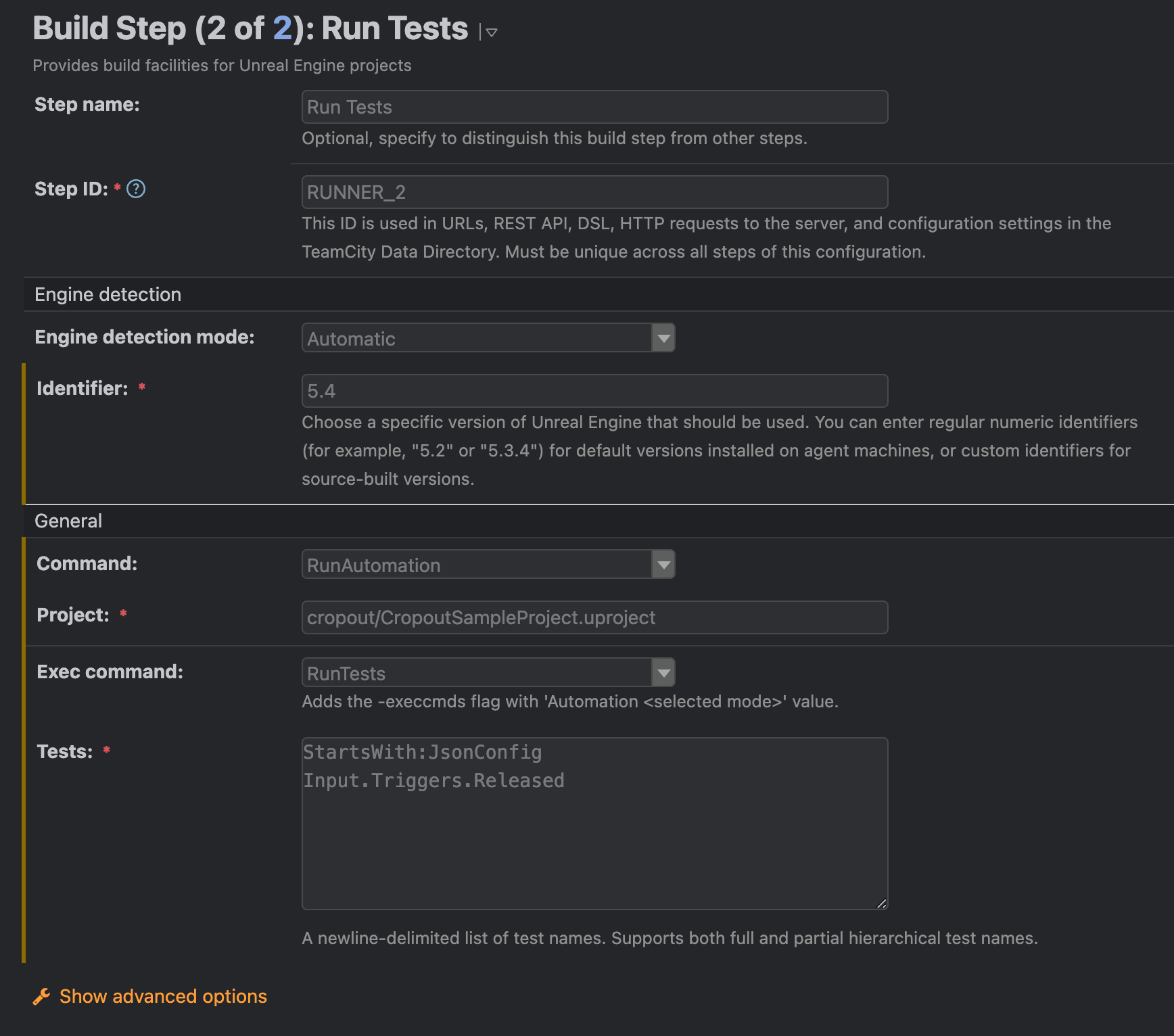This screenshot has height=1036, width=1174.
Task: Focus the Step name input field
Action: coord(594,107)
